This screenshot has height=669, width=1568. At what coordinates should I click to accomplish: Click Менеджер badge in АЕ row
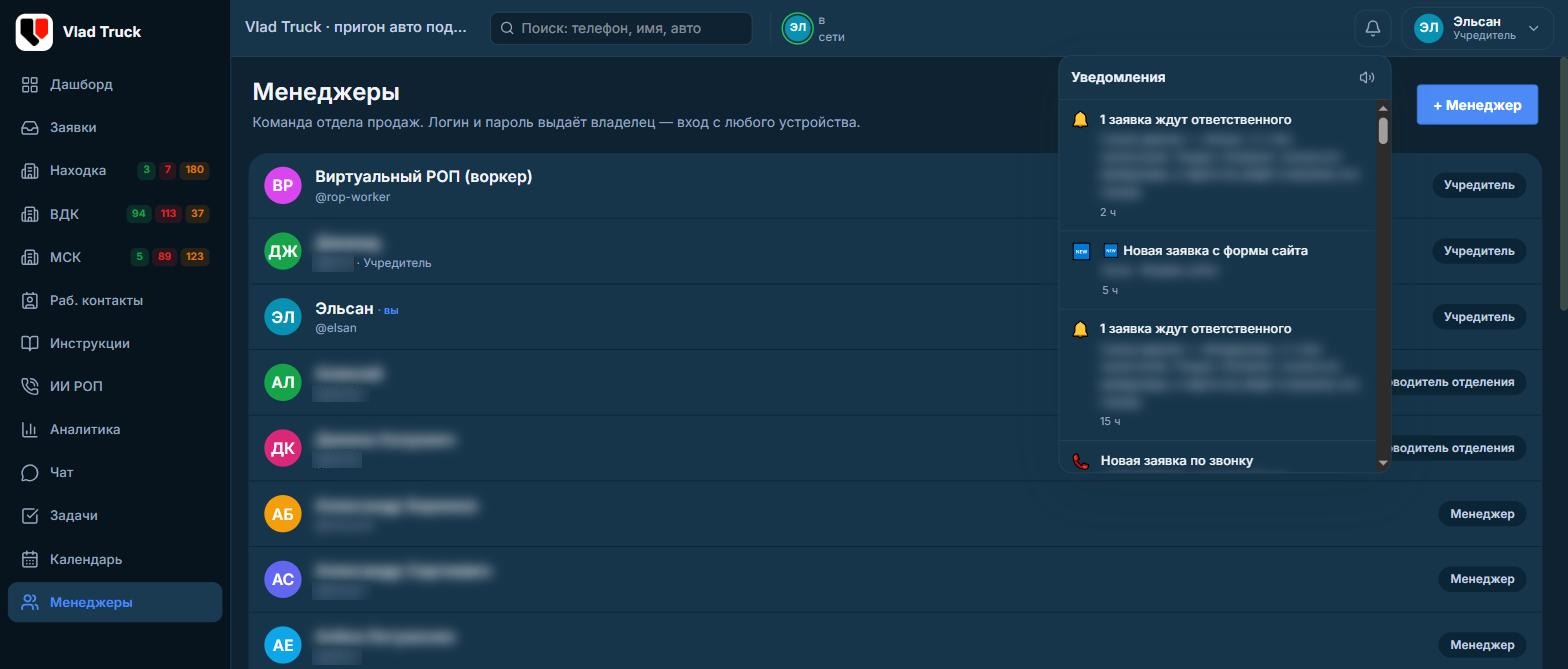pyautogui.click(x=1482, y=645)
